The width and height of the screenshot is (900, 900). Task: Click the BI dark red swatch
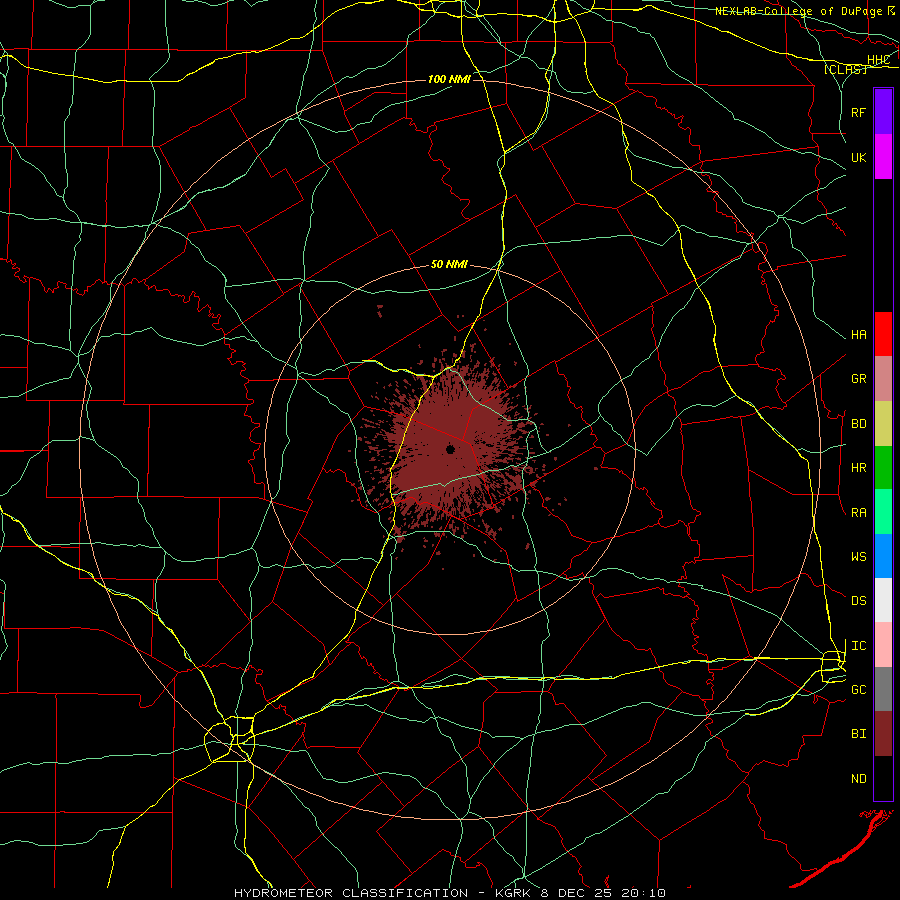click(883, 734)
